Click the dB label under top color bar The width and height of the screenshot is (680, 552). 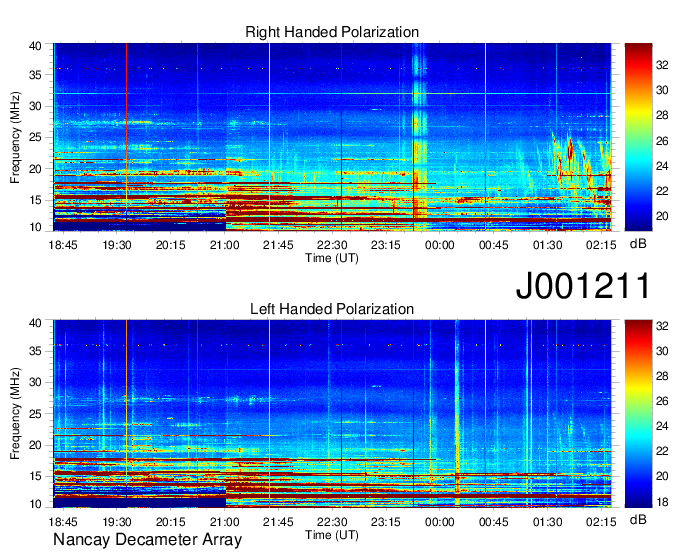(x=638, y=244)
